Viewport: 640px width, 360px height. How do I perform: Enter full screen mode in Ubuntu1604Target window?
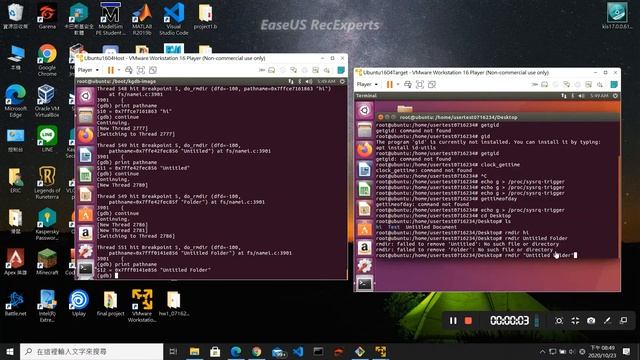pyautogui.click(x=420, y=84)
